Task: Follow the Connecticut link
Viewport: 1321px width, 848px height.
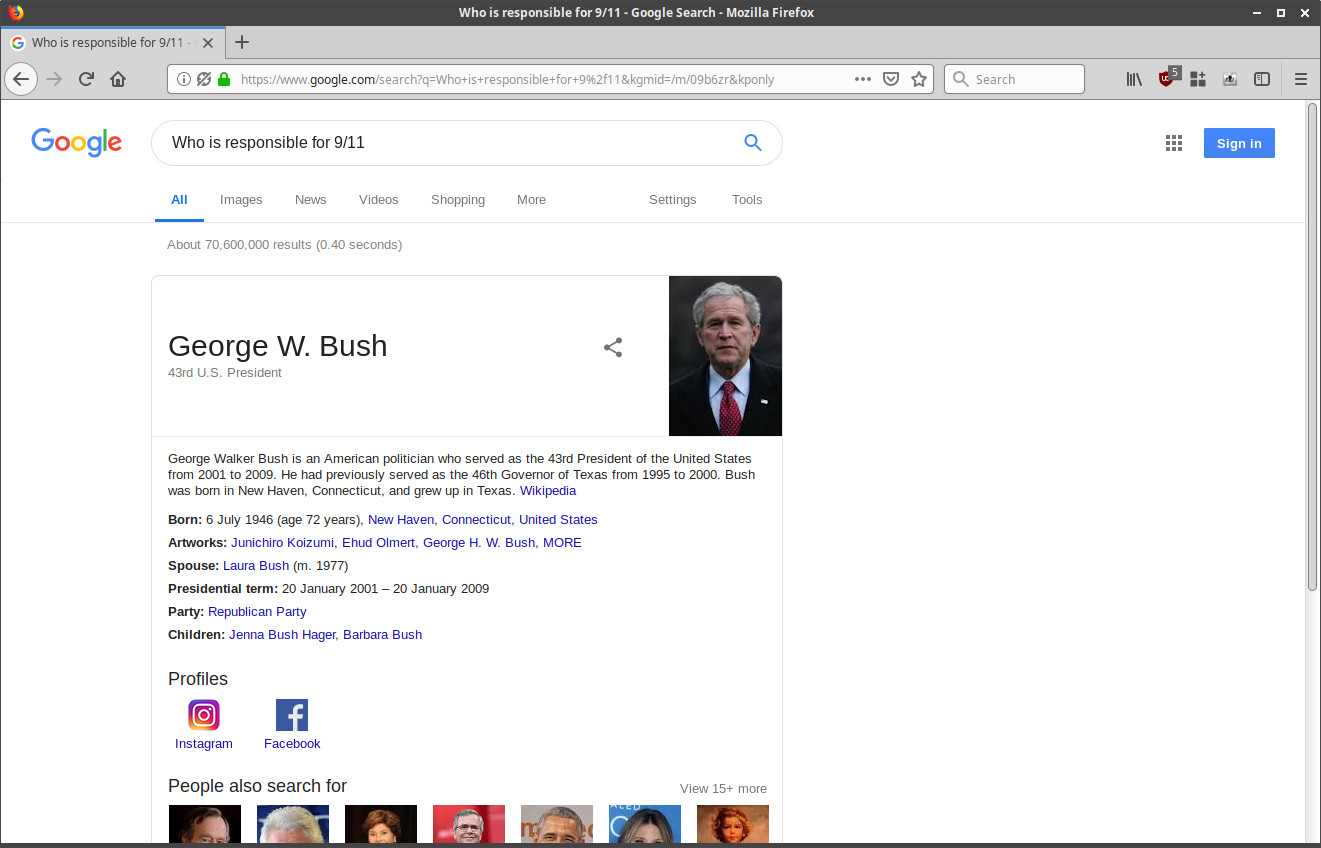Action: coord(476,520)
